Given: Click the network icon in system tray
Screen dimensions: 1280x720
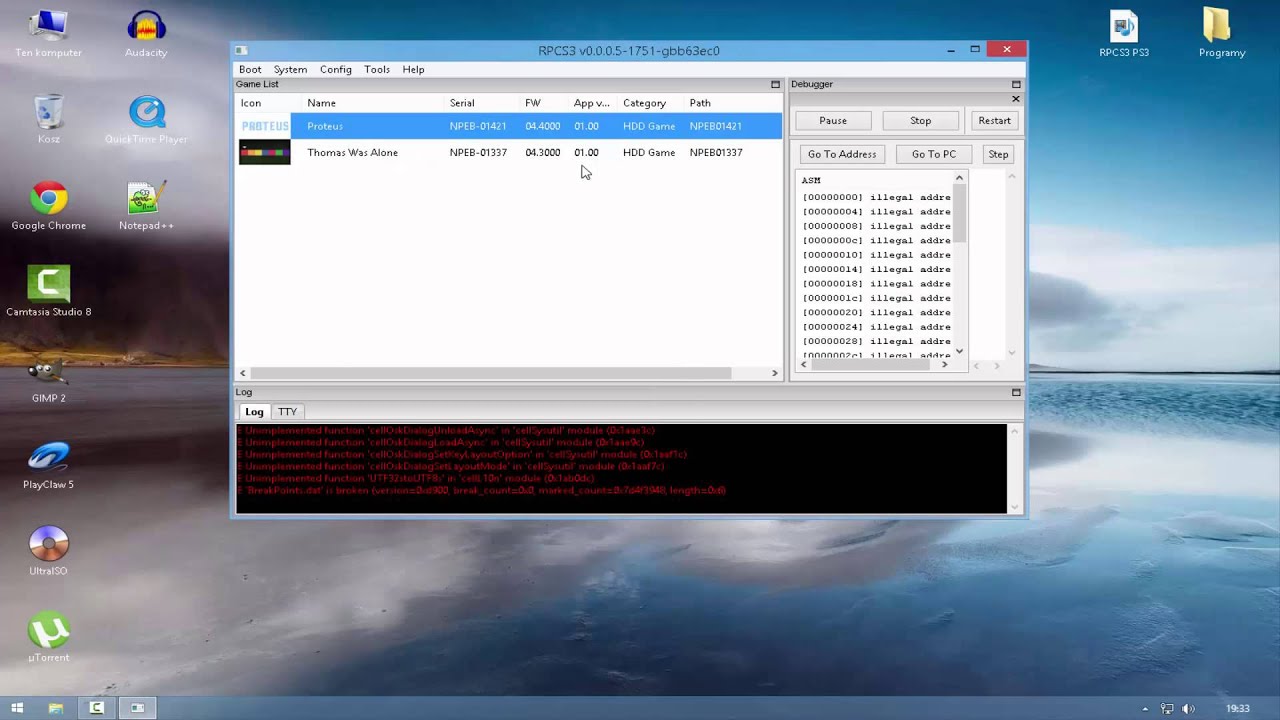Looking at the screenshot, I should coord(1167,709).
